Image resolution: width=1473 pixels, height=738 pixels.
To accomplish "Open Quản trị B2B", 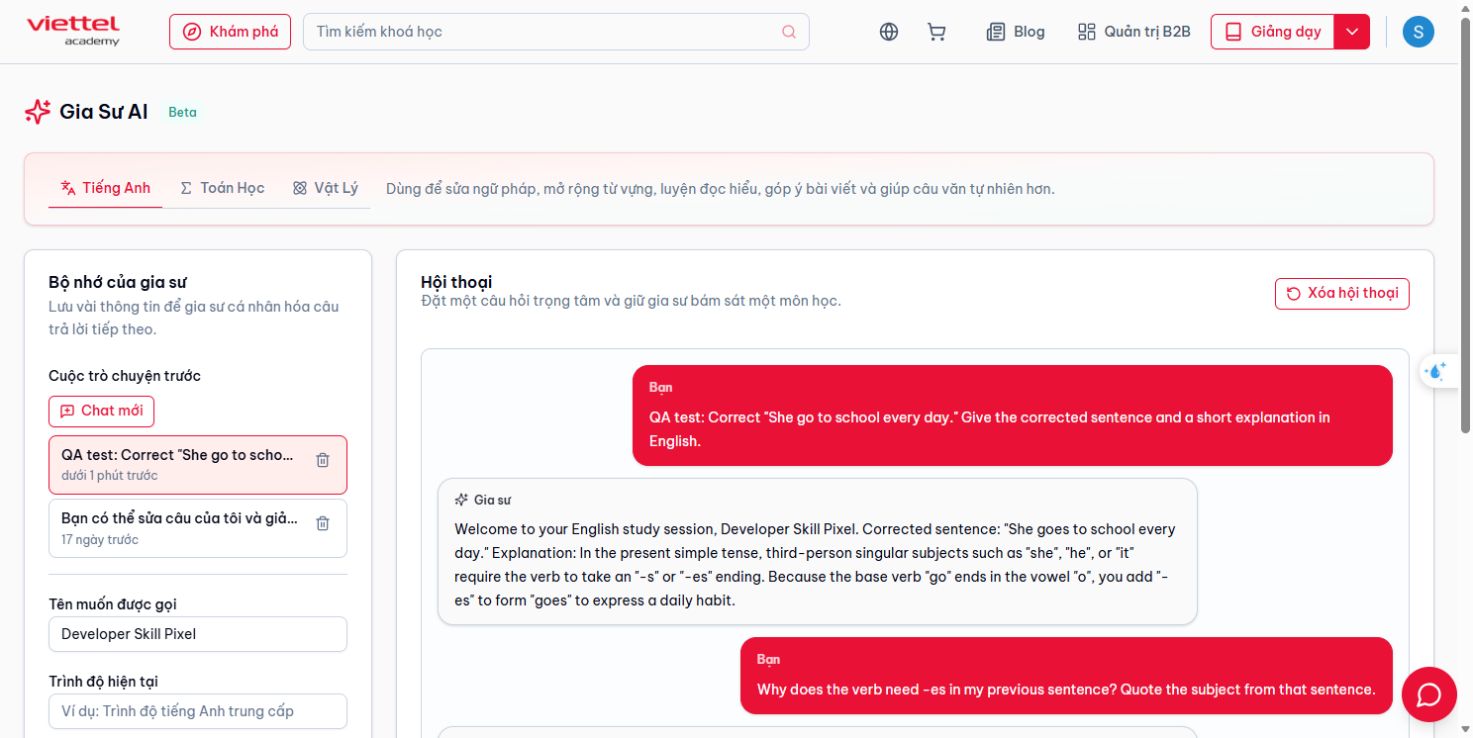I will (x=1134, y=32).
